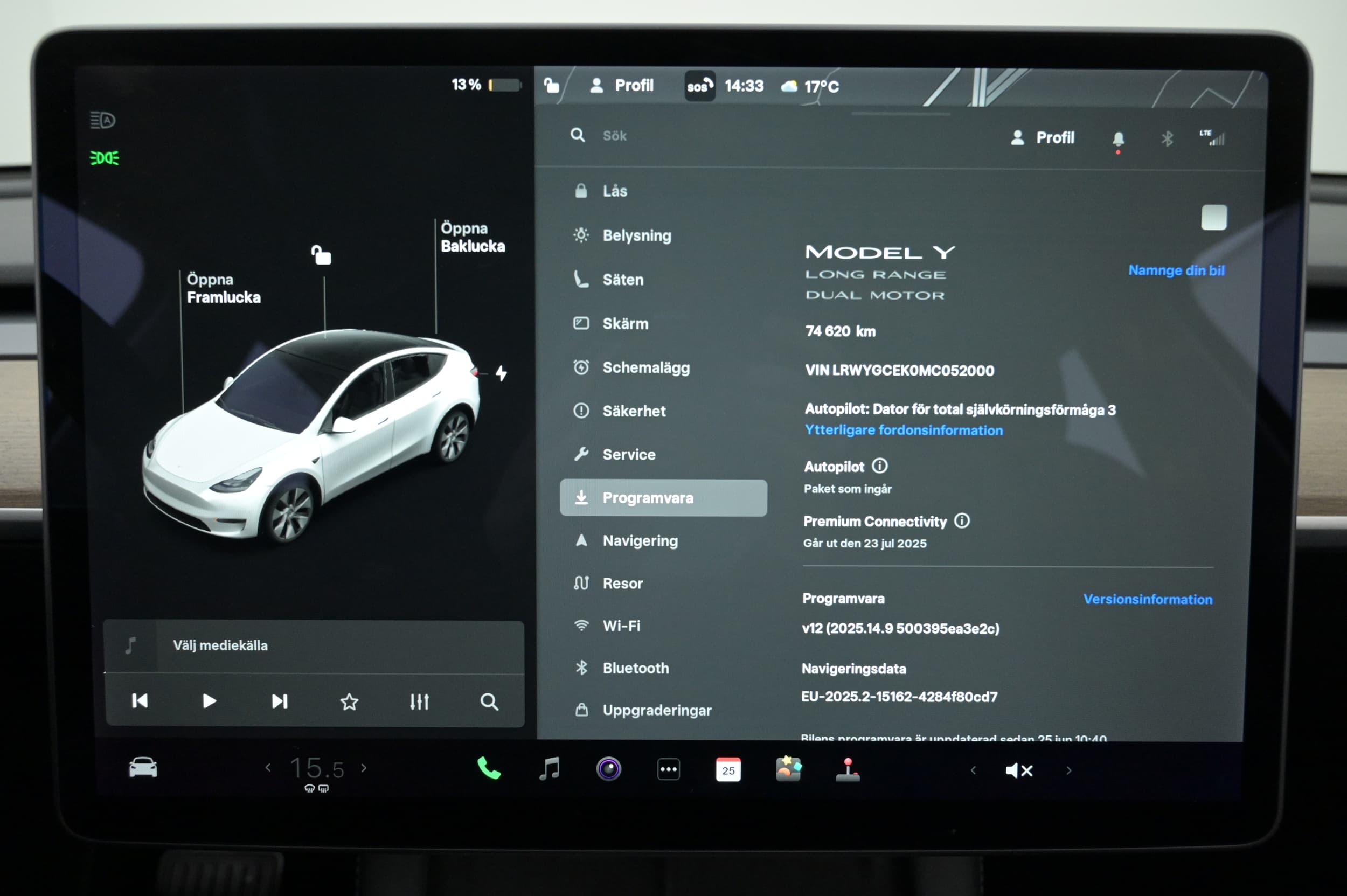
Task: Decrease cabin temperature with left chevron
Action: [x=268, y=768]
